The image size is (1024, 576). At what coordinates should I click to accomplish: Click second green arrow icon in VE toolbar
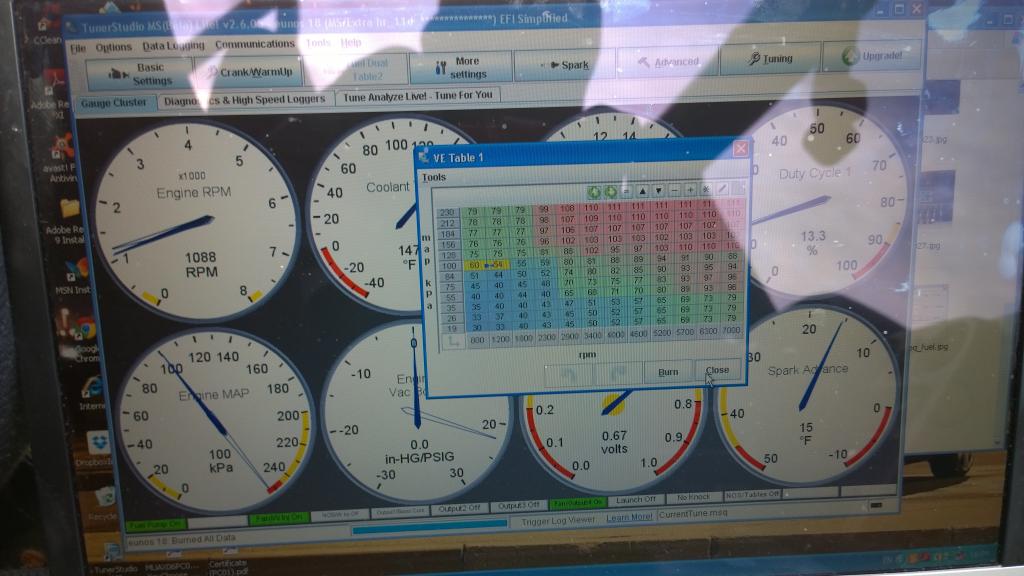pyautogui.click(x=610, y=192)
